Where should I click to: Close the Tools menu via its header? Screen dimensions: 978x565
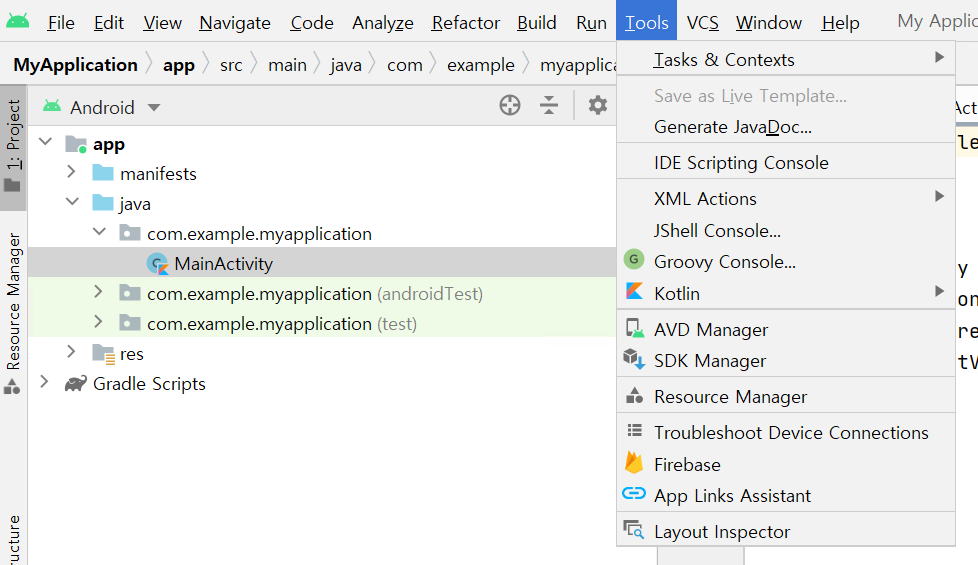647,22
